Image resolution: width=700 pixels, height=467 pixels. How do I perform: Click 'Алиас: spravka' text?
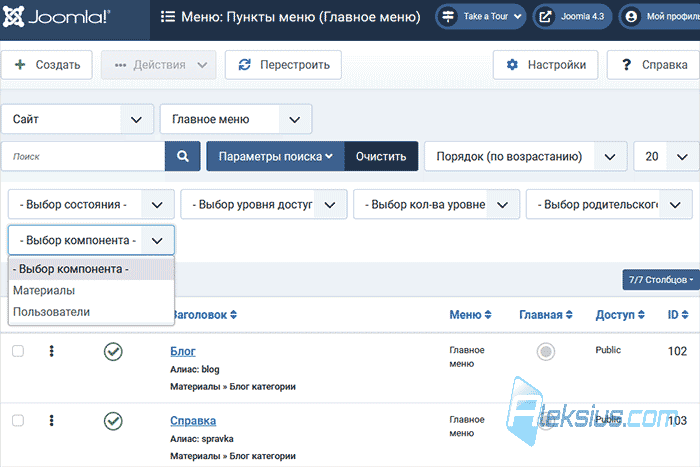pos(202,439)
